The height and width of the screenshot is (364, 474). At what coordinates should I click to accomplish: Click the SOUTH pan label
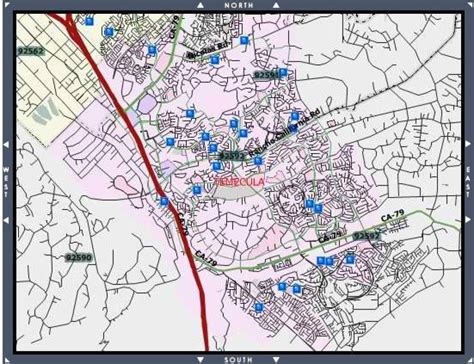[x=238, y=360]
